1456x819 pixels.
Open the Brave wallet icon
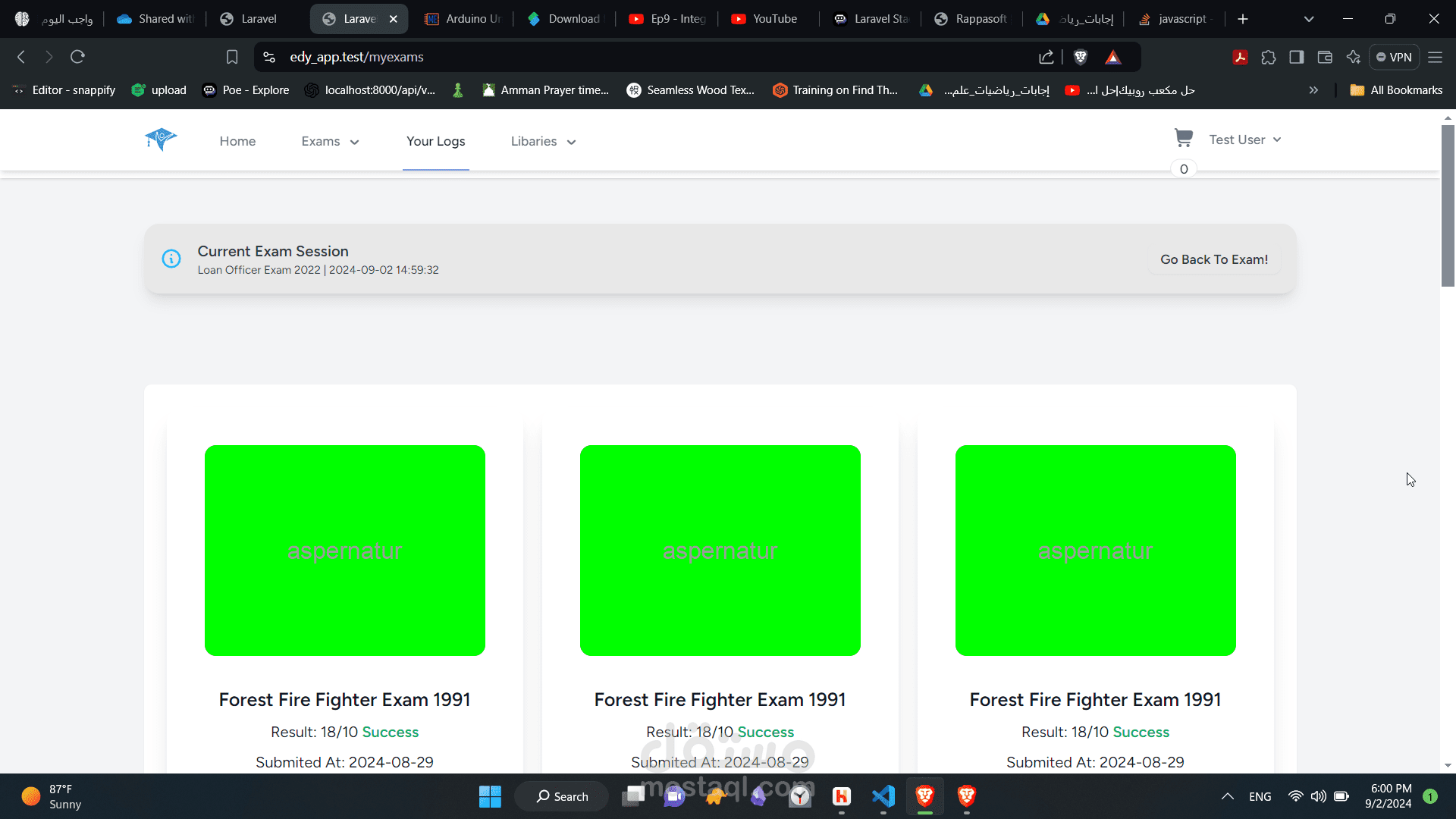point(1325,57)
